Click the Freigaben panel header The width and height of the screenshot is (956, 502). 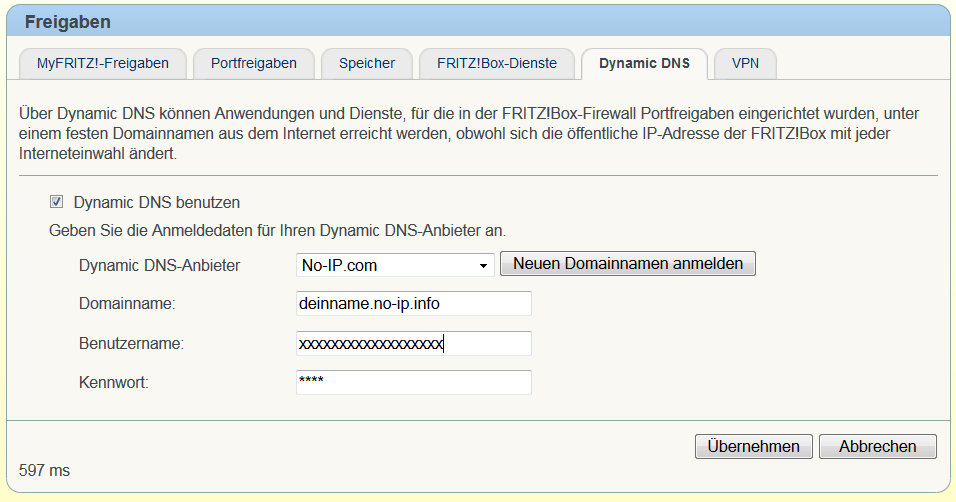[67, 20]
